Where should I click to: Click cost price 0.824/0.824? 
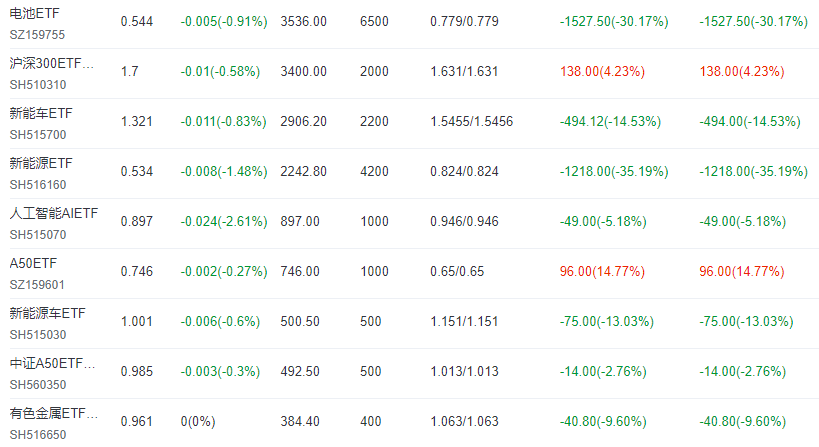(464, 172)
